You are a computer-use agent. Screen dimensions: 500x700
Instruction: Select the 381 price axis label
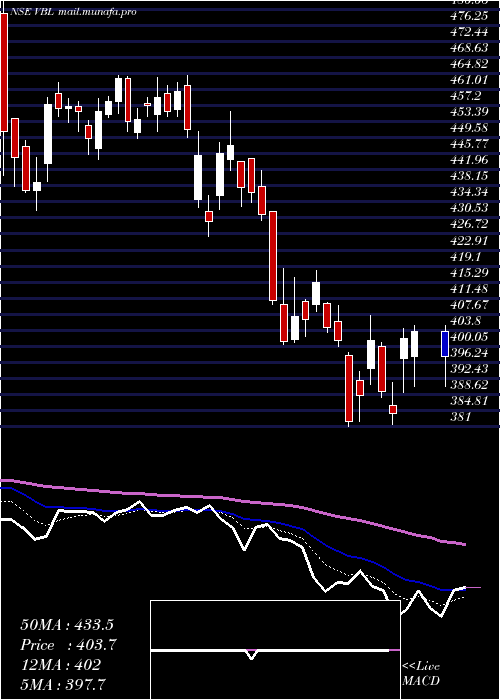coord(461,417)
